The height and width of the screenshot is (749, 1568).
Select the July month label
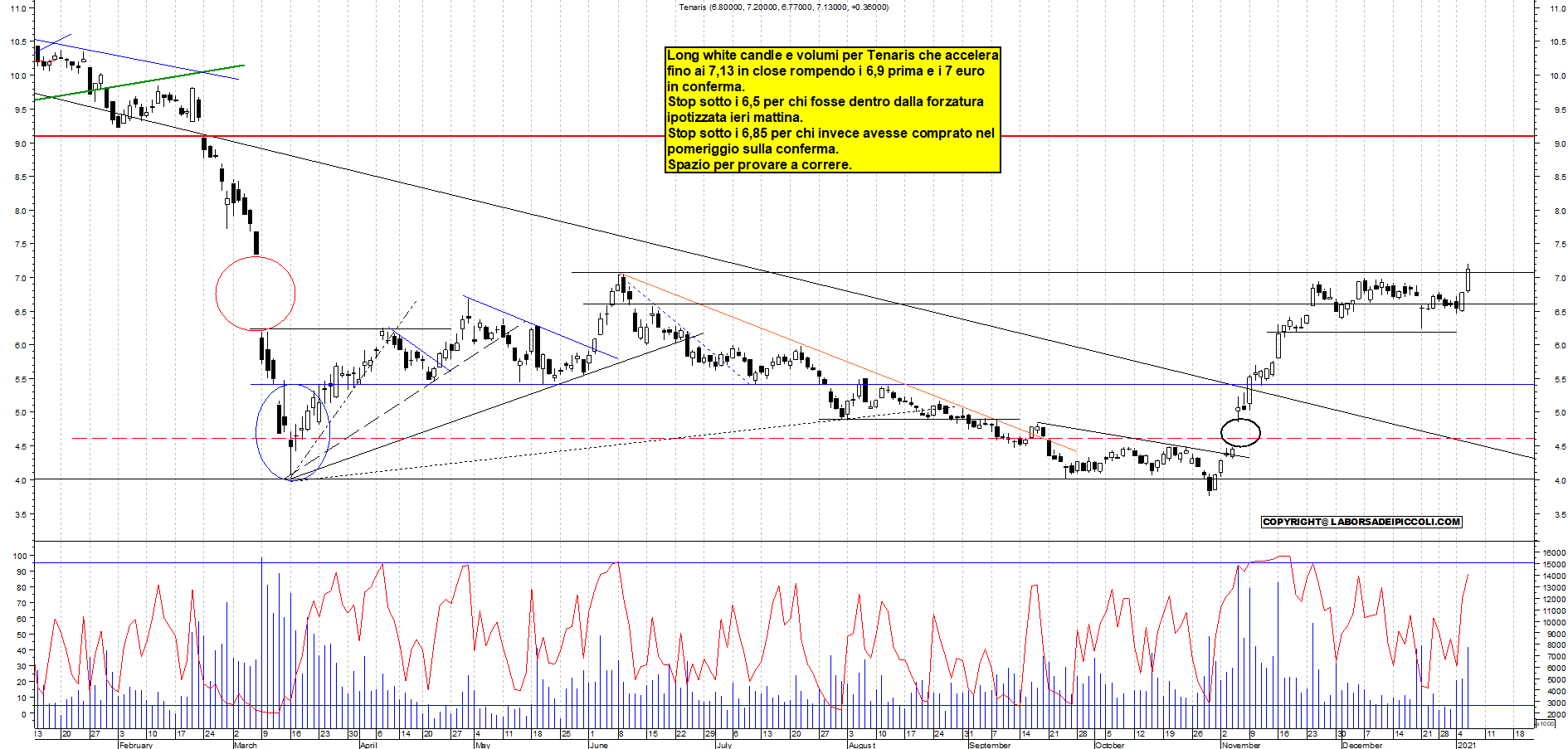[x=723, y=745]
